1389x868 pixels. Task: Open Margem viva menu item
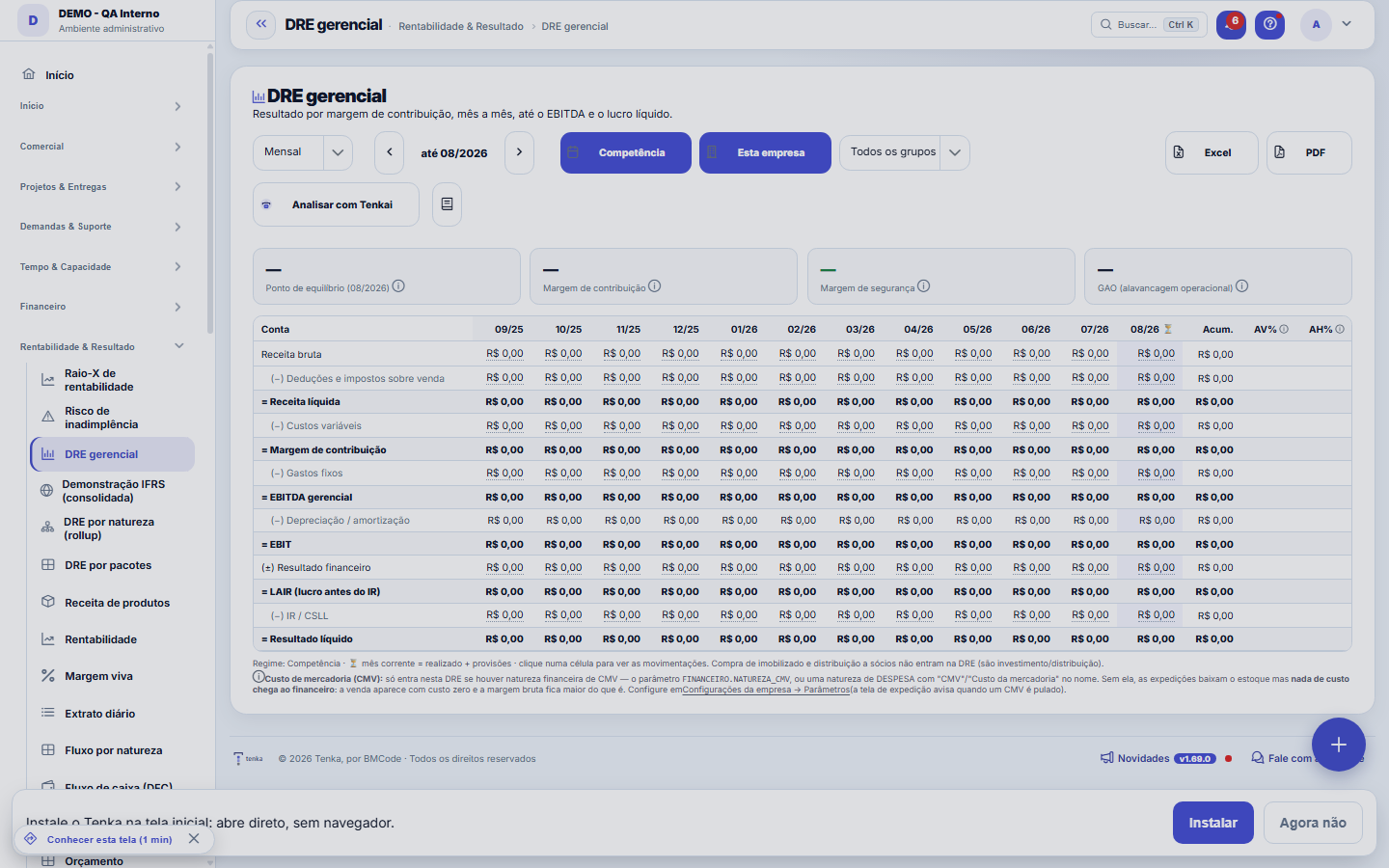click(112, 676)
